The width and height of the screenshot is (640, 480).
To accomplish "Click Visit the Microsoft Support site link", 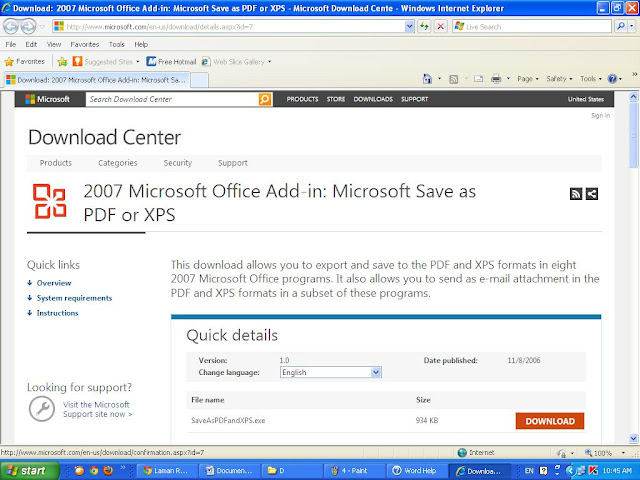I will click(x=98, y=409).
